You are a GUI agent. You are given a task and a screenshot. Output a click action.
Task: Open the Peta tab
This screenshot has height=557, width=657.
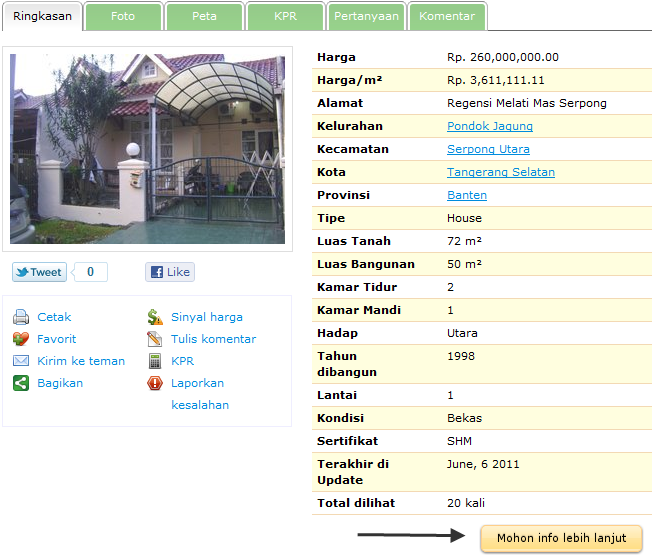click(x=204, y=16)
